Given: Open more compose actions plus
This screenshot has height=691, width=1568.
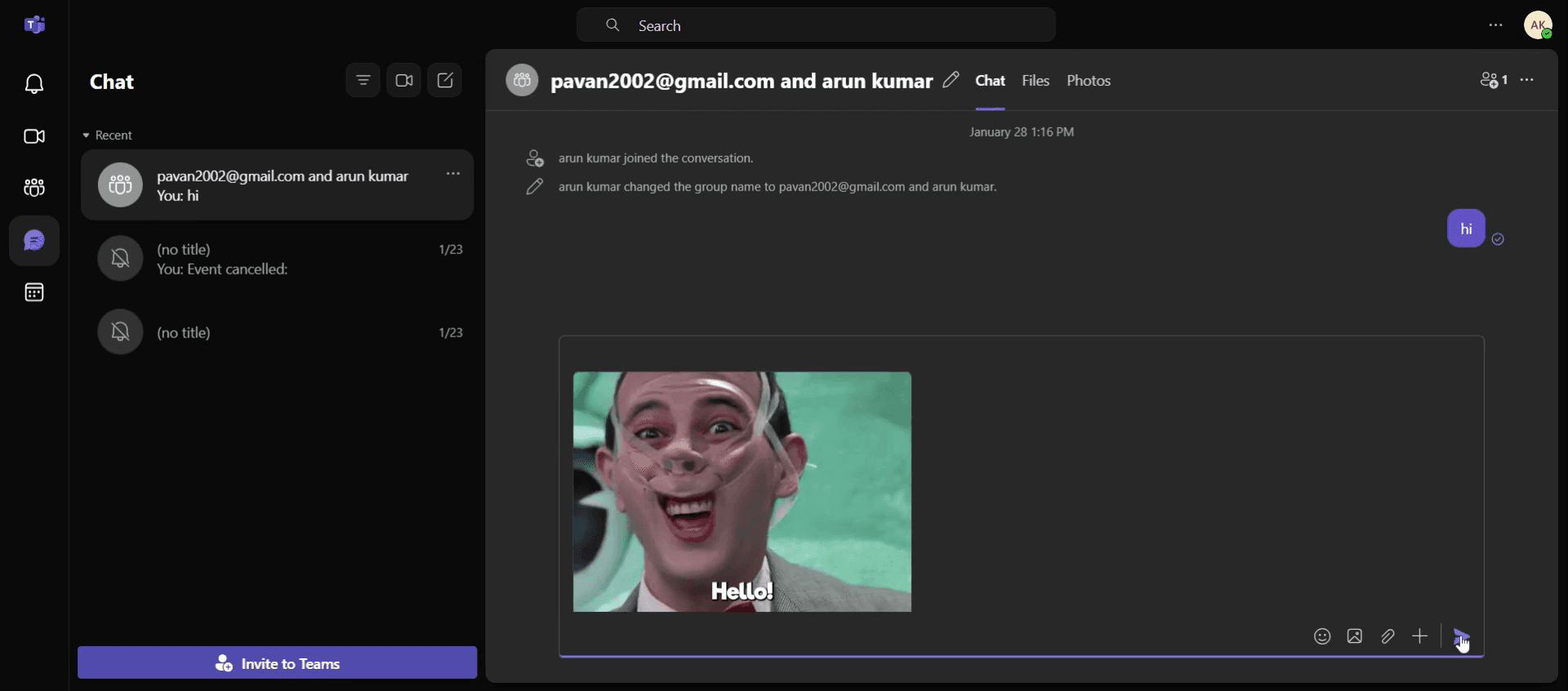Looking at the screenshot, I should coord(1420,636).
